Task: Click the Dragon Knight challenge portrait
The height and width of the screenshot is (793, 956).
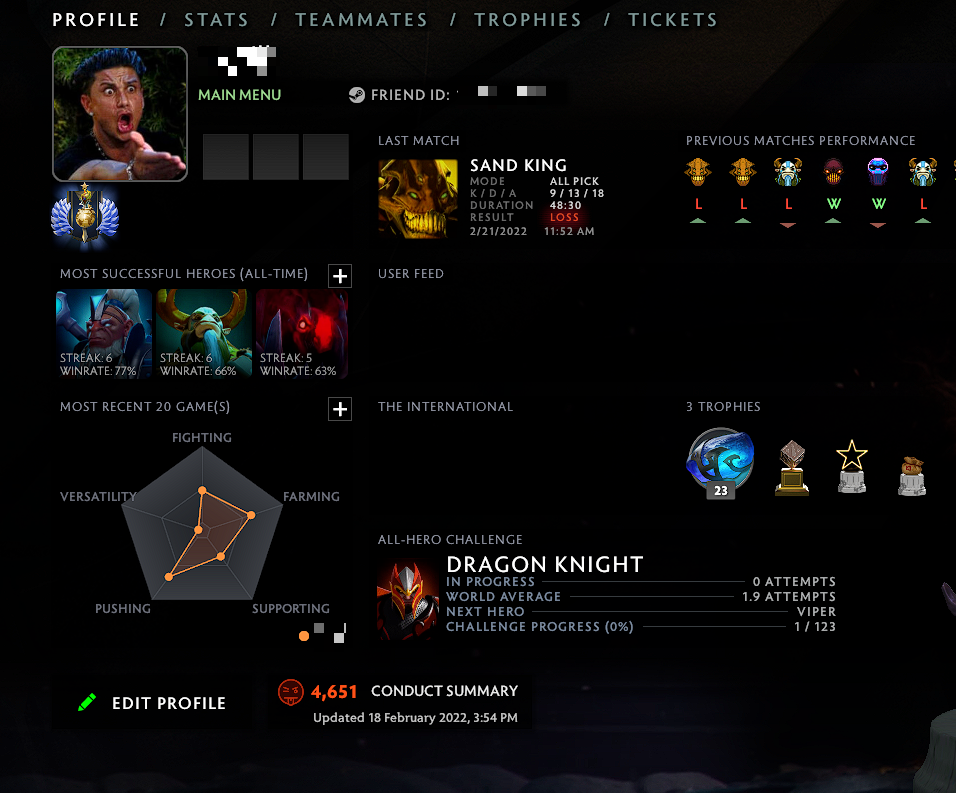Action: coord(407,600)
